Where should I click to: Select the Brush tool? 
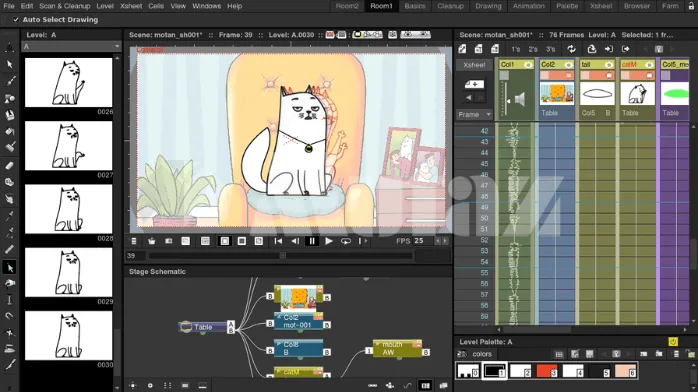click(x=9, y=81)
